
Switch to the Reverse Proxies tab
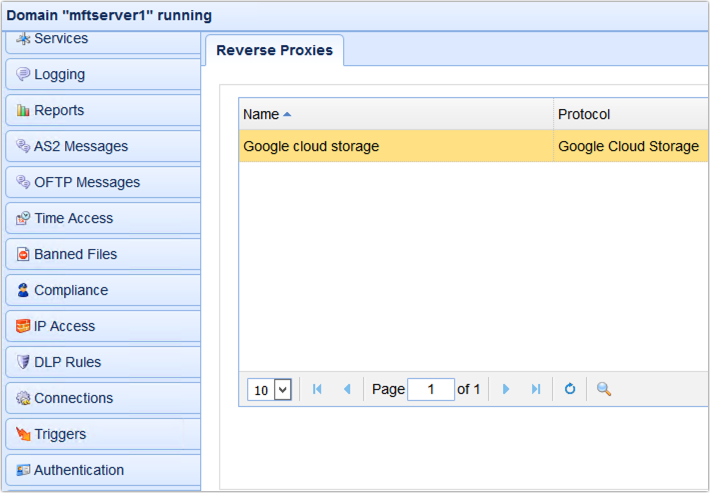coord(274,50)
